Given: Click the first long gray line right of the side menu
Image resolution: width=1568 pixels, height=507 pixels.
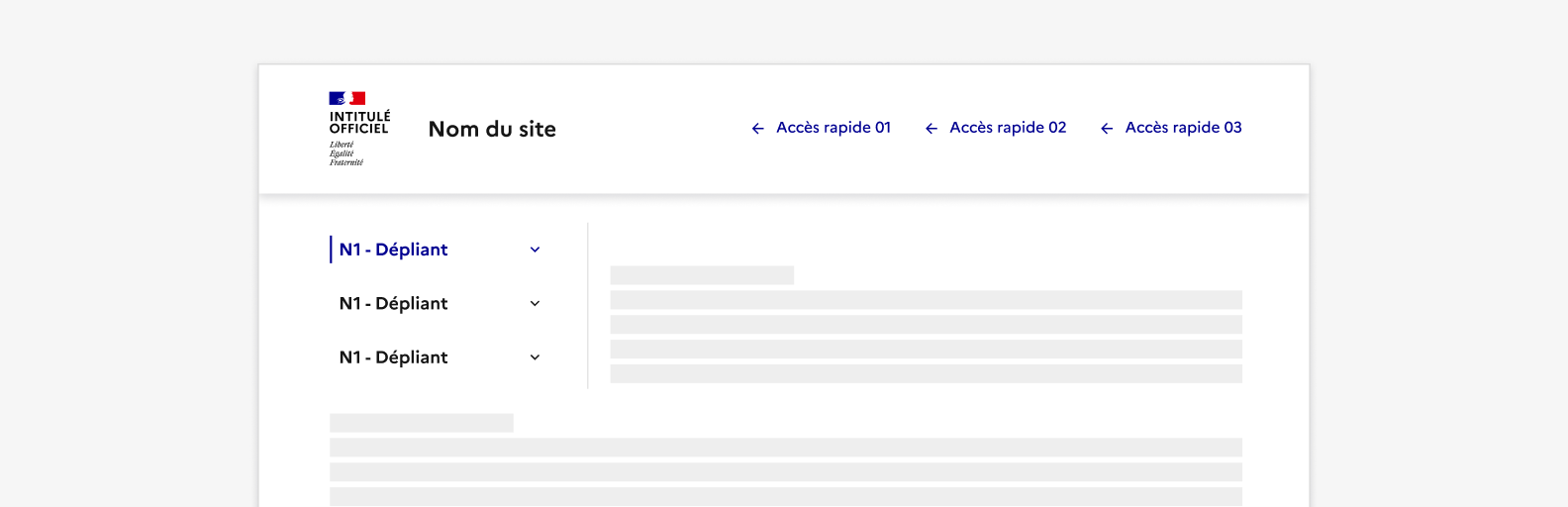Looking at the screenshot, I should point(926,300).
